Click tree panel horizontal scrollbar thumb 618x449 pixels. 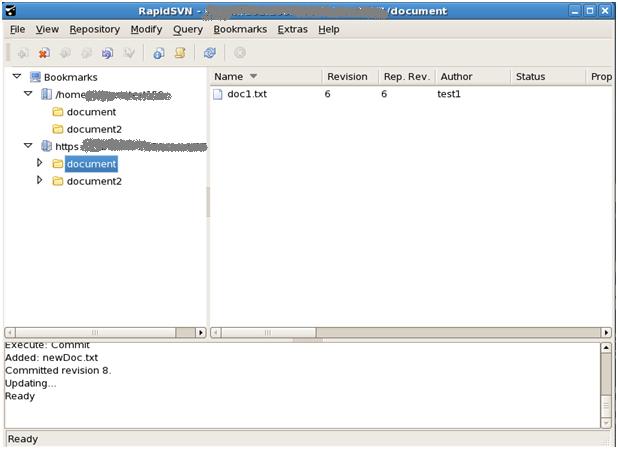(95, 333)
